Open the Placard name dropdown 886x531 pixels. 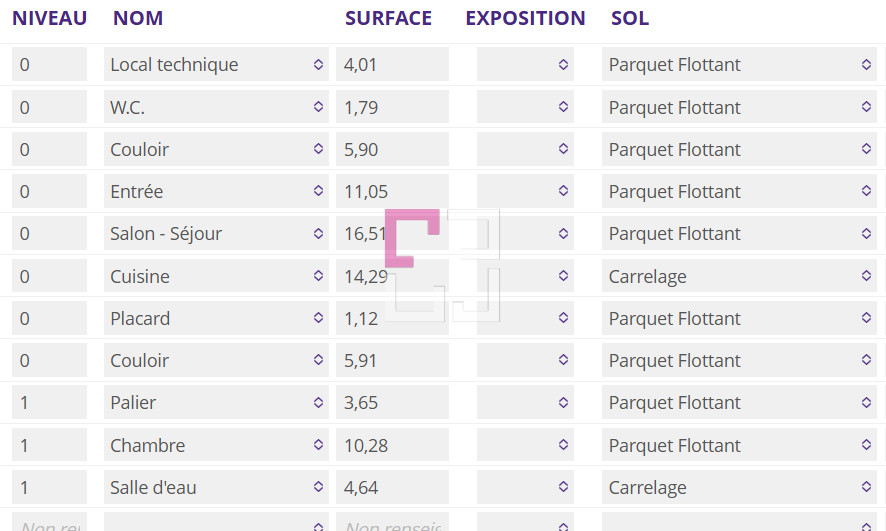tap(216, 318)
